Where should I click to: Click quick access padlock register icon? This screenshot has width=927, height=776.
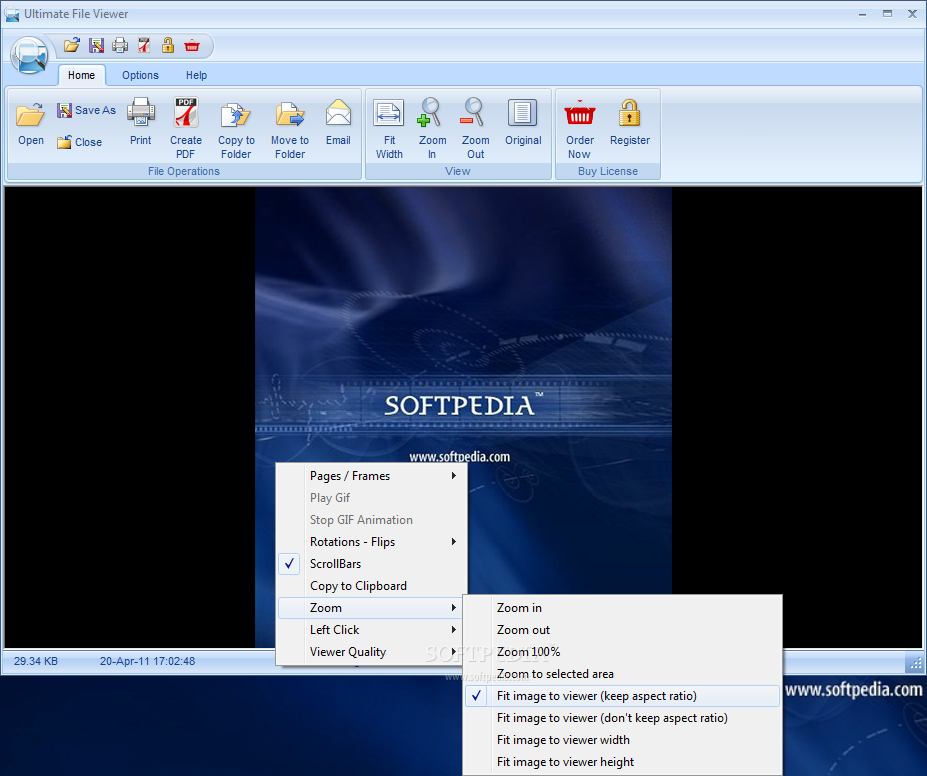[168, 45]
